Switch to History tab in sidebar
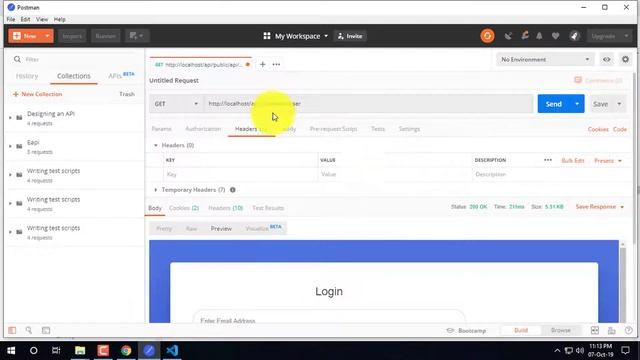640x360 pixels. pyautogui.click(x=27, y=76)
